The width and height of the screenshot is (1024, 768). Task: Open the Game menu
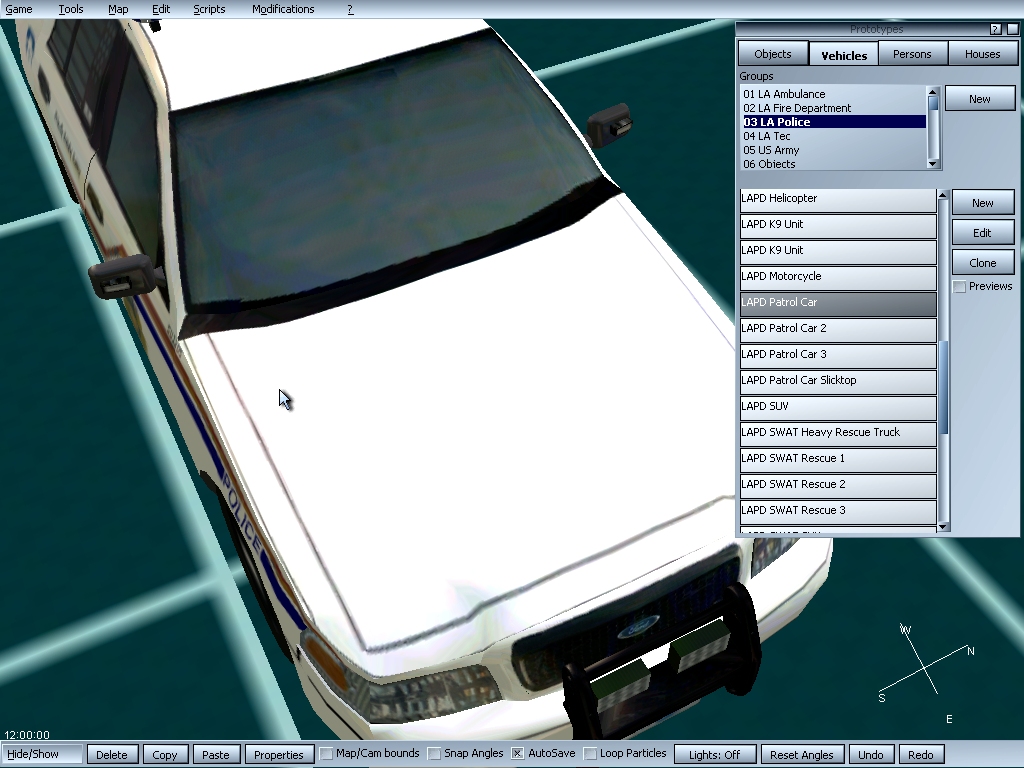(x=19, y=9)
